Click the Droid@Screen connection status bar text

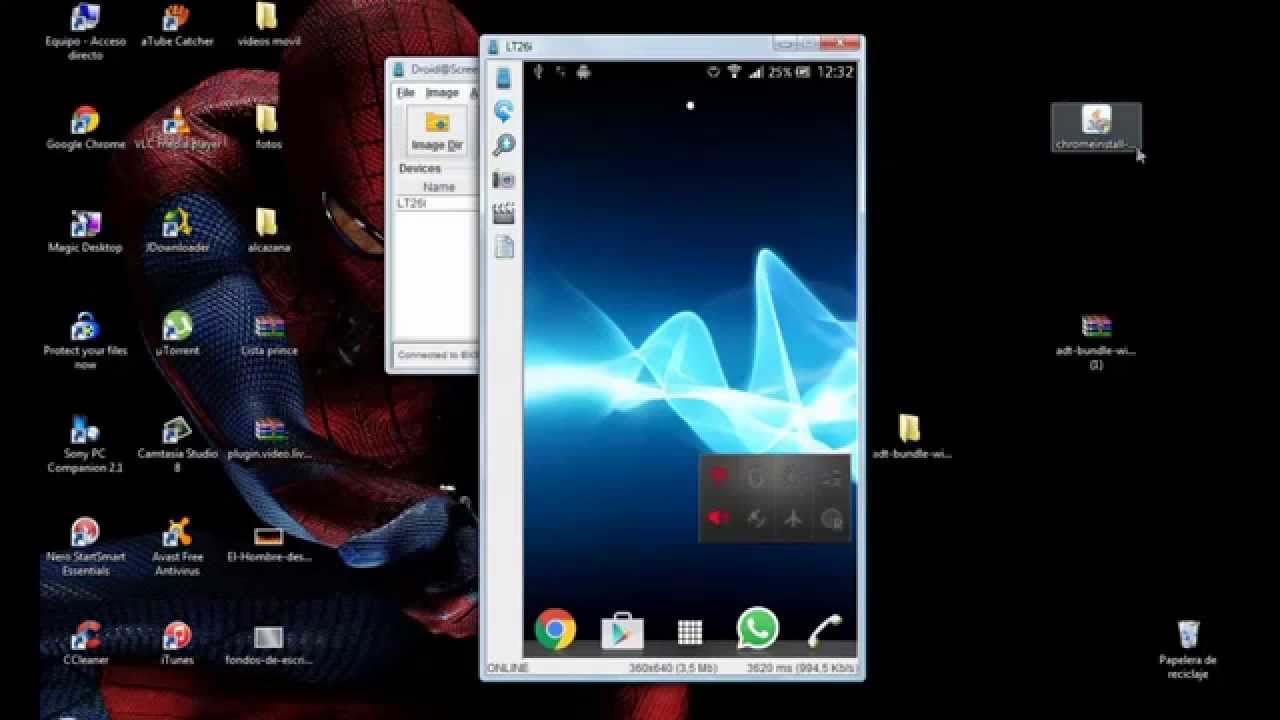click(x=437, y=355)
